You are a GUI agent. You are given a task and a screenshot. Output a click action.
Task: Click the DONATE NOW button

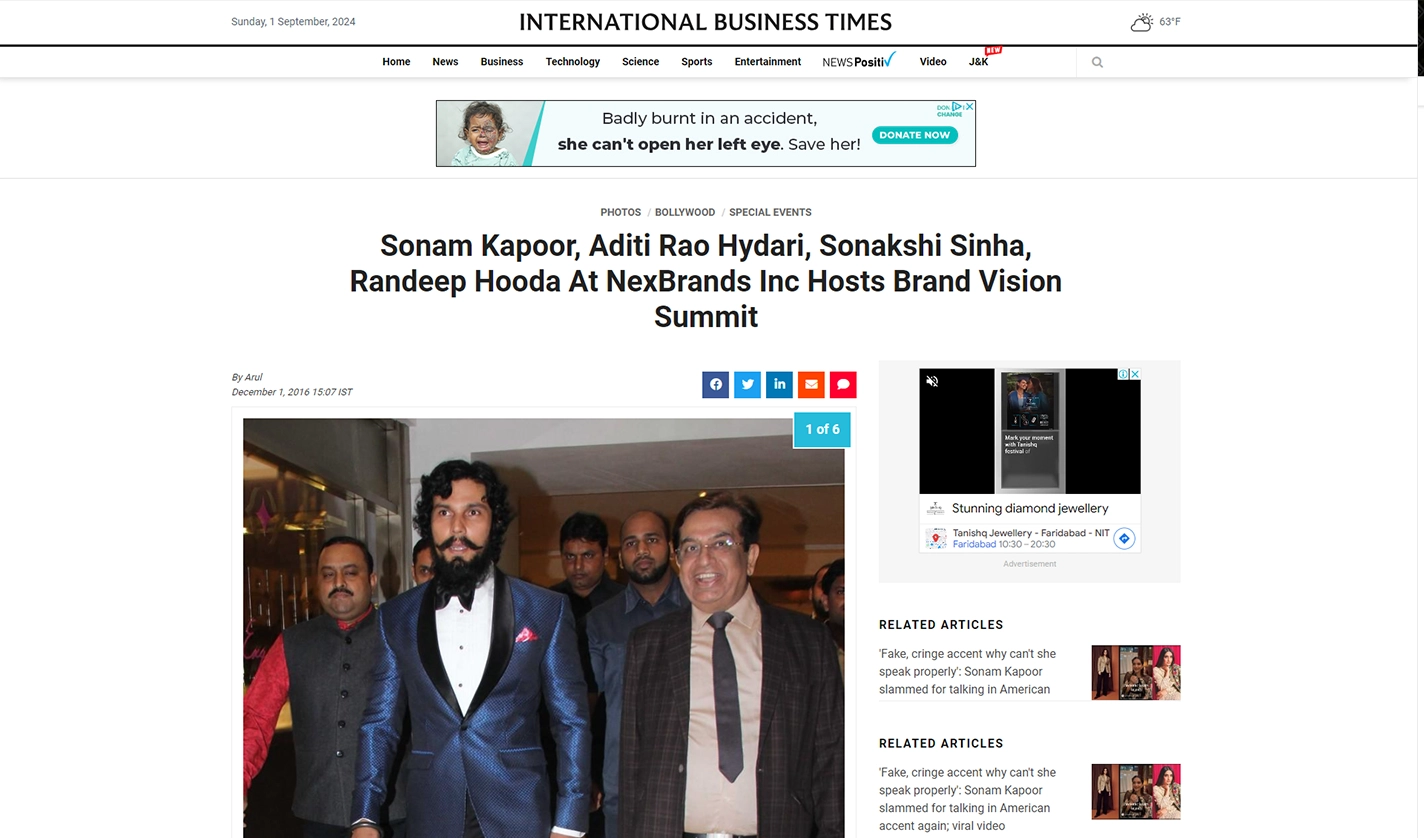pos(915,135)
